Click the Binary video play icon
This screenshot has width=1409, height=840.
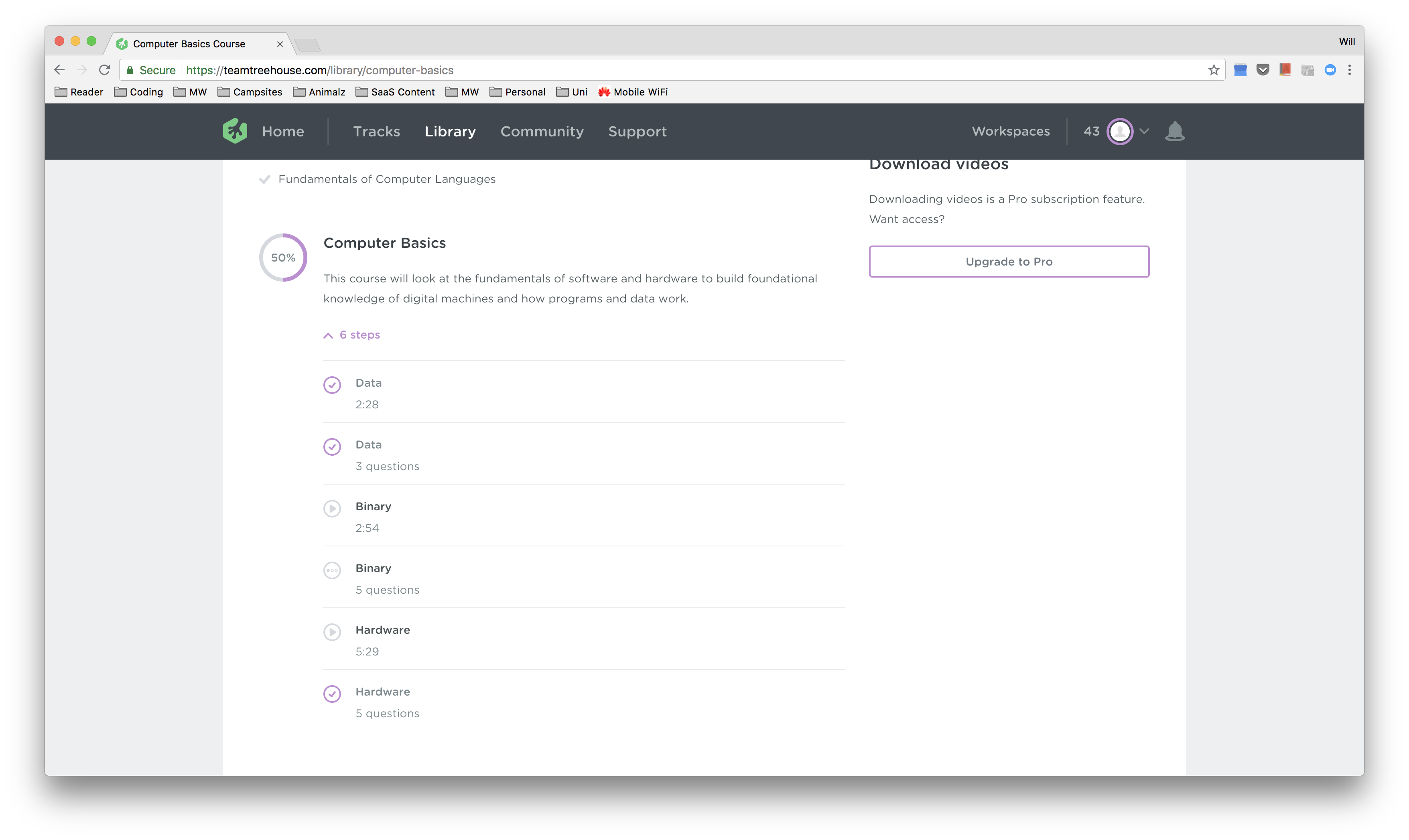click(x=332, y=508)
